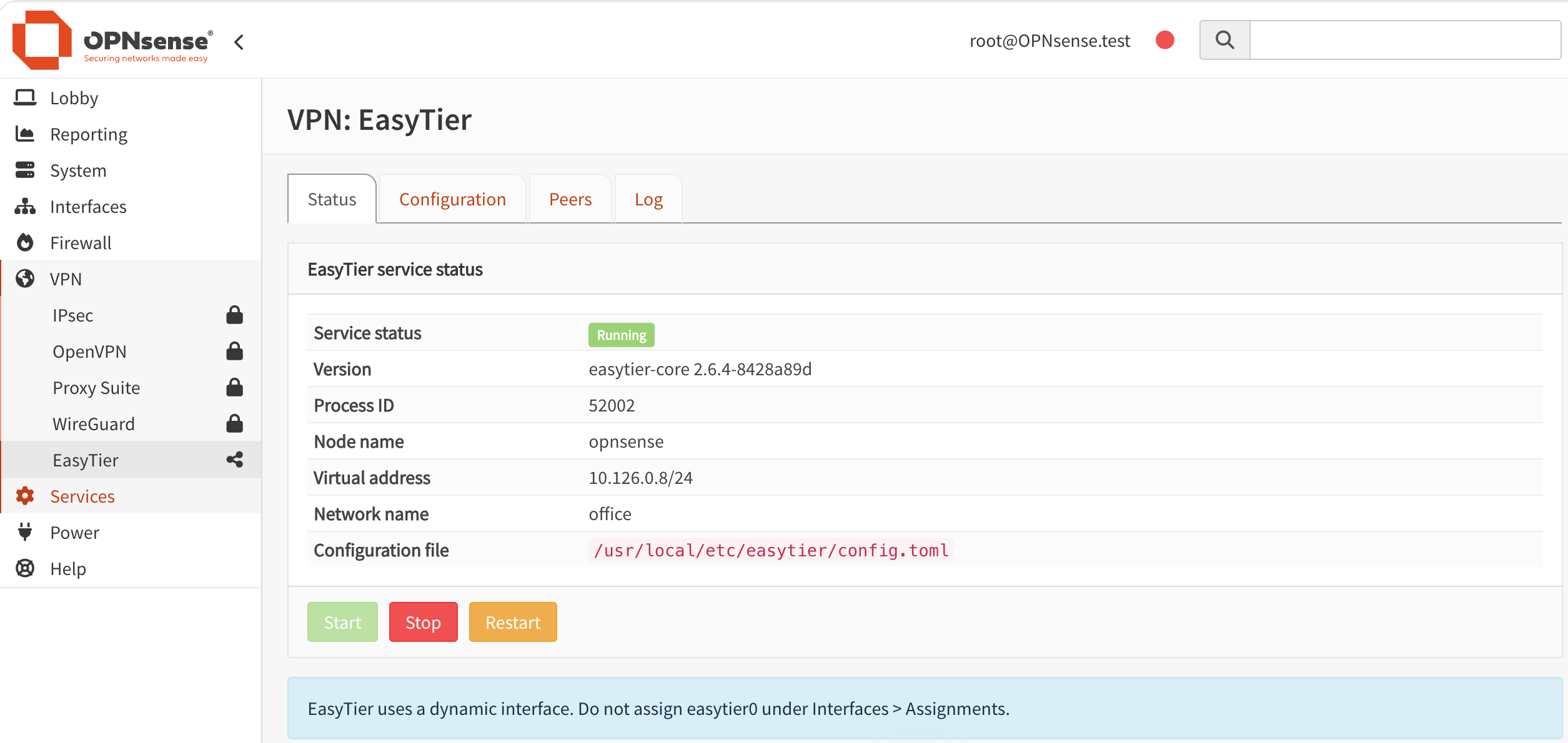
Task: Open the Peers tab
Action: [570, 199]
